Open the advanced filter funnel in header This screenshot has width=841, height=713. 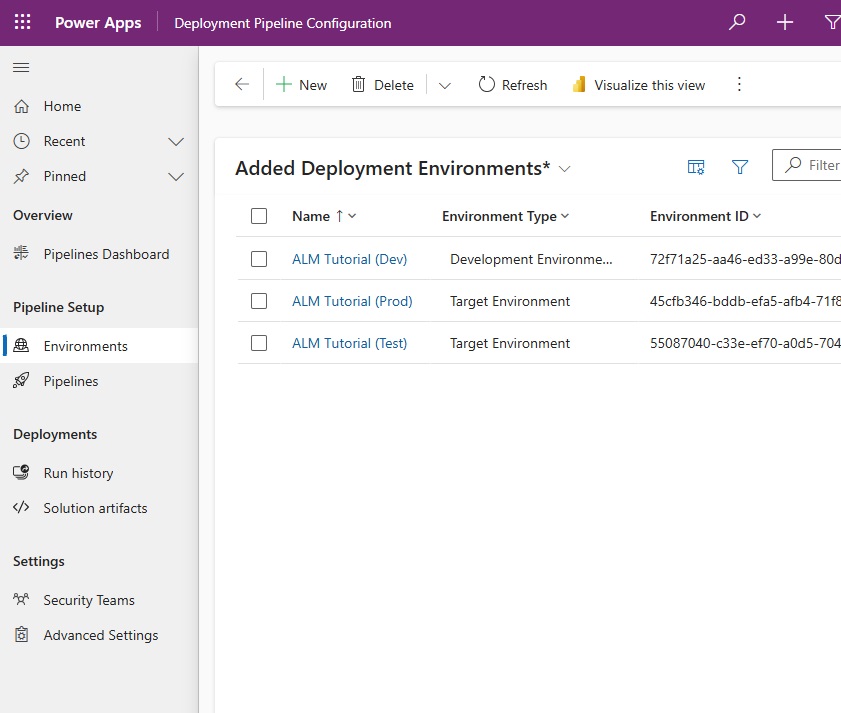click(832, 23)
